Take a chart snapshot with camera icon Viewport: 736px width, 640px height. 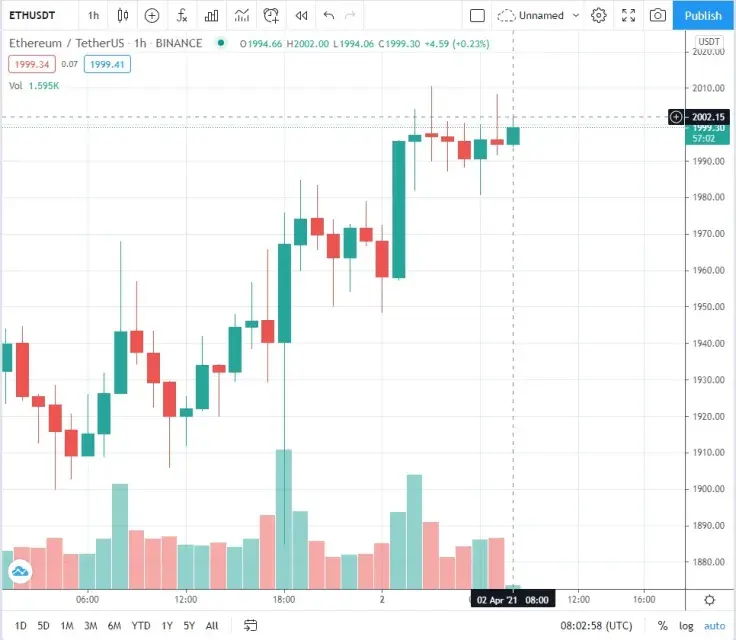(x=658, y=15)
